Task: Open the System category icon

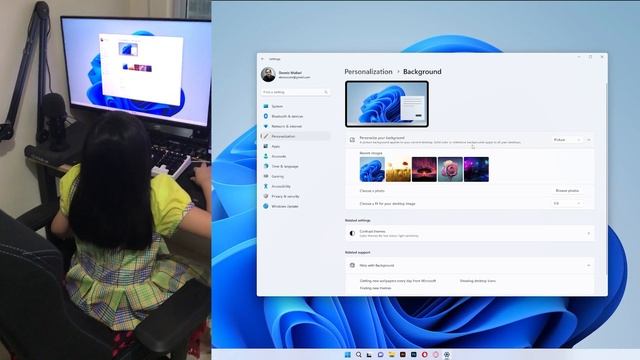Action: (x=266, y=106)
